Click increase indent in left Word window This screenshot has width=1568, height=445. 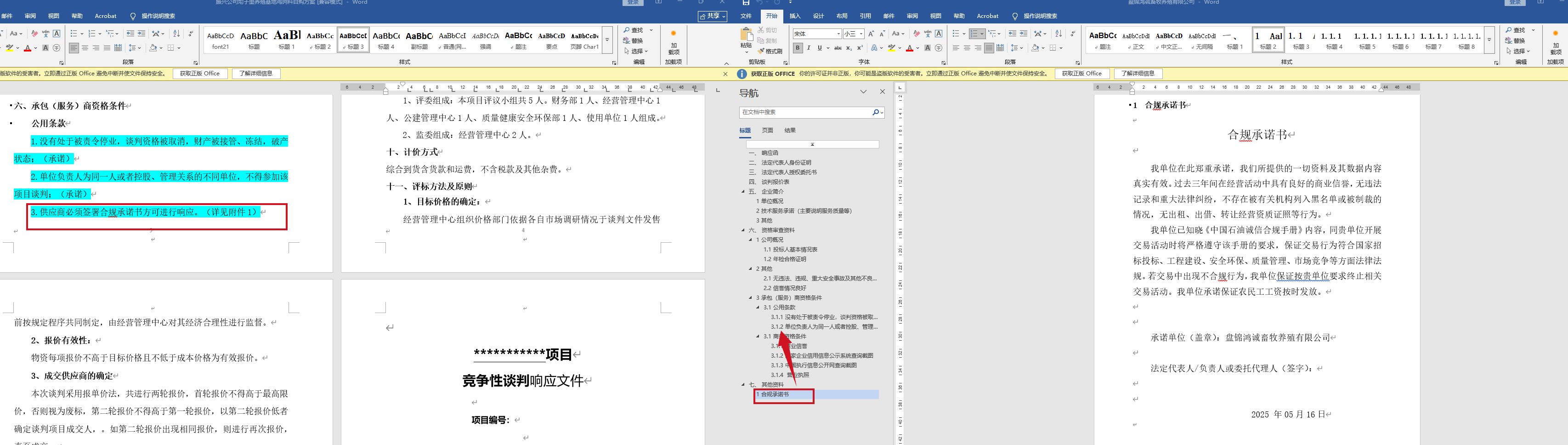click(141, 34)
